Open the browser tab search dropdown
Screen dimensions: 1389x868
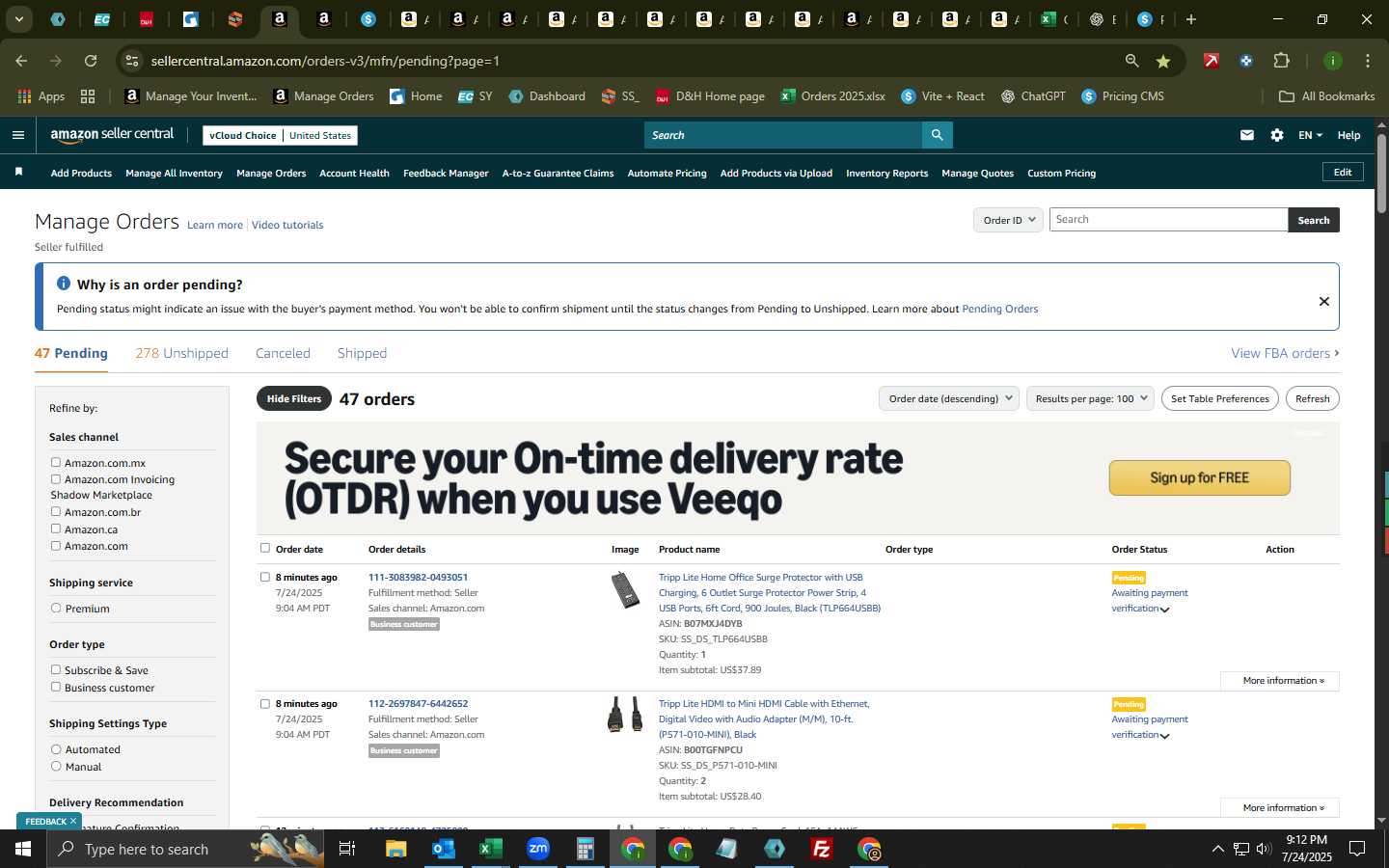[18, 19]
